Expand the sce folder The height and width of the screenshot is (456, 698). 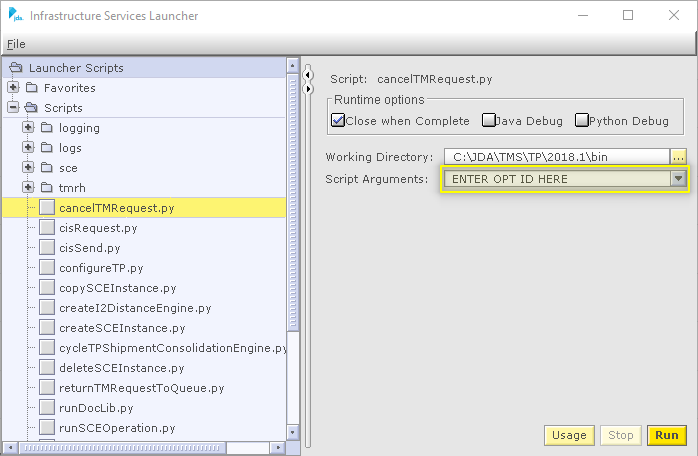point(28,167)
